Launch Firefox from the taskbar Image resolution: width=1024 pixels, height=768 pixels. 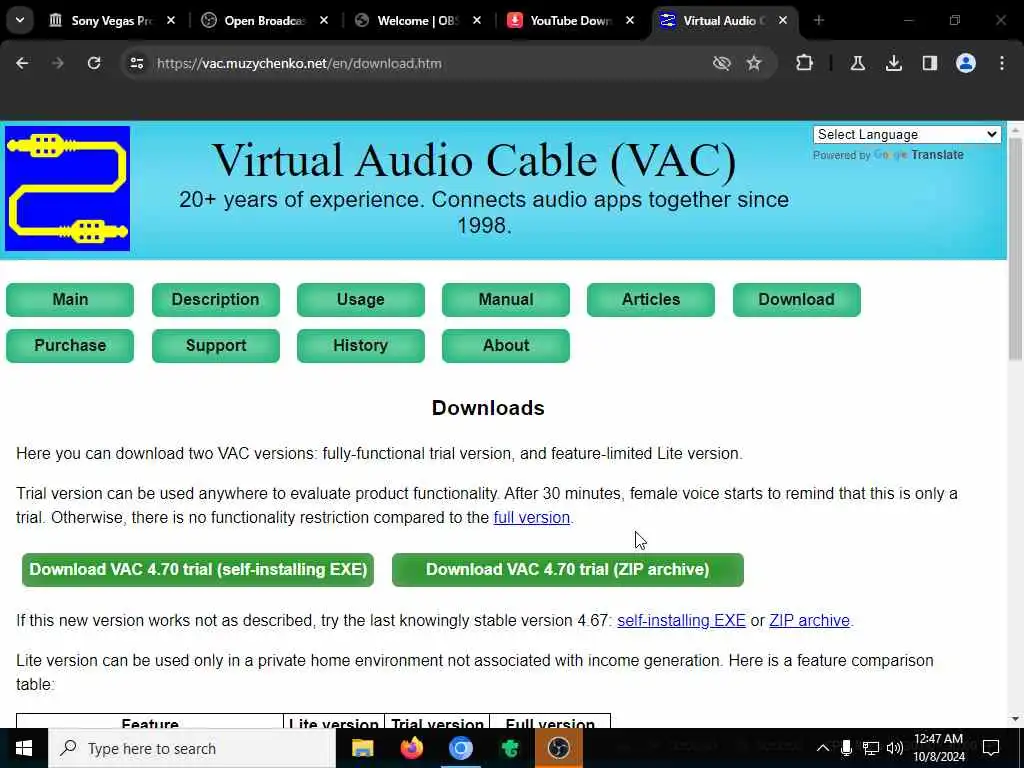[x=411, y=748]
